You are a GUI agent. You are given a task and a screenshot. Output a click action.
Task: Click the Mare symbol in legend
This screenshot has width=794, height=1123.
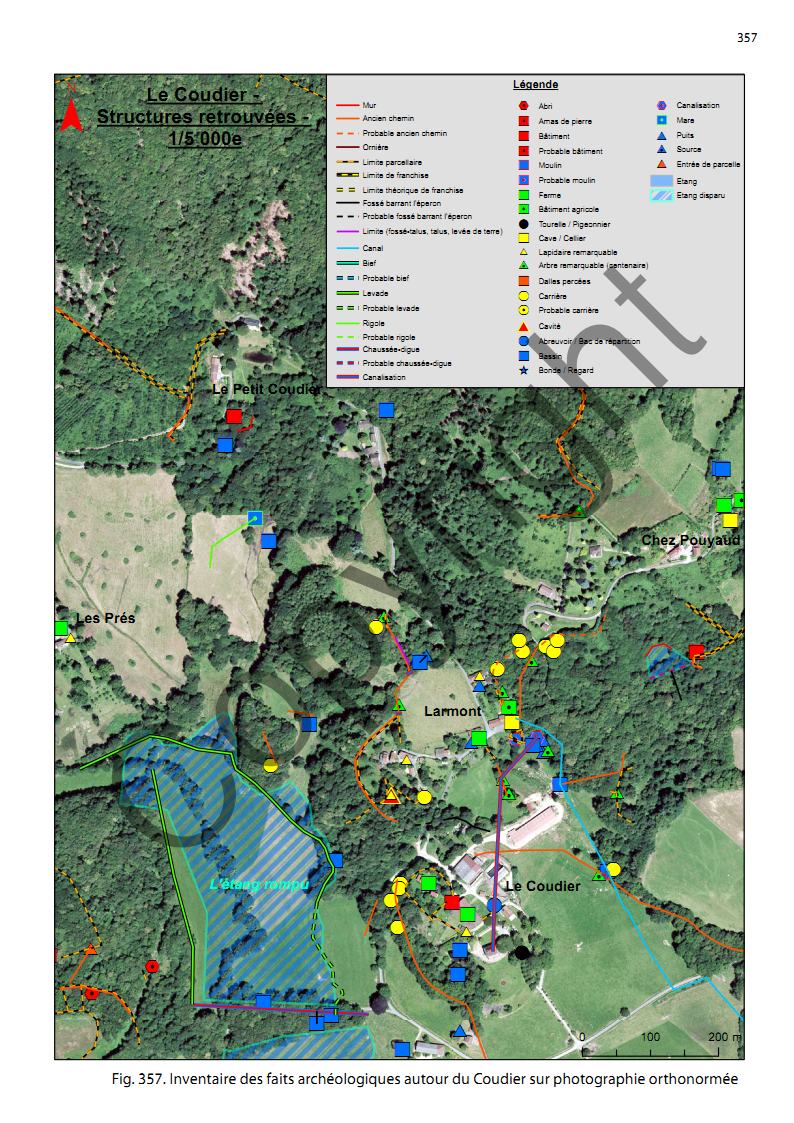pyautogui.click(x=661, y=120)
